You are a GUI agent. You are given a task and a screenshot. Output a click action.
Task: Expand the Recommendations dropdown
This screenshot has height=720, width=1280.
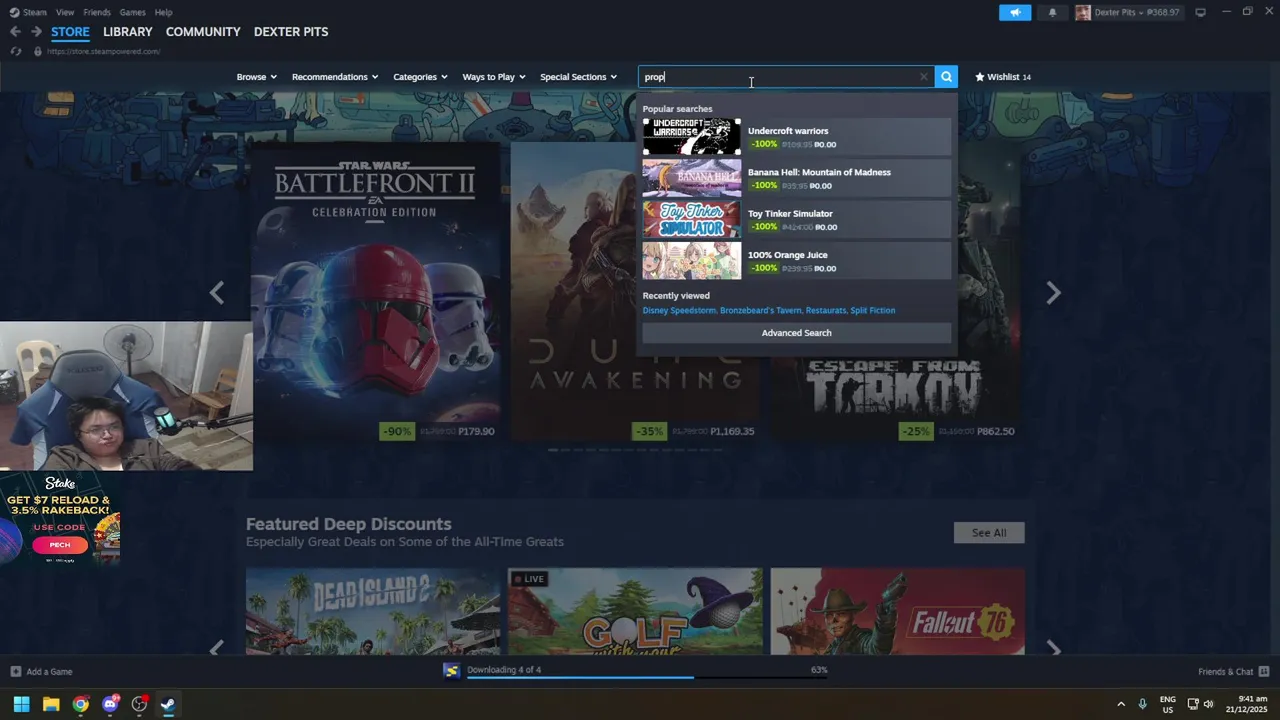click(x=335, y=77)
